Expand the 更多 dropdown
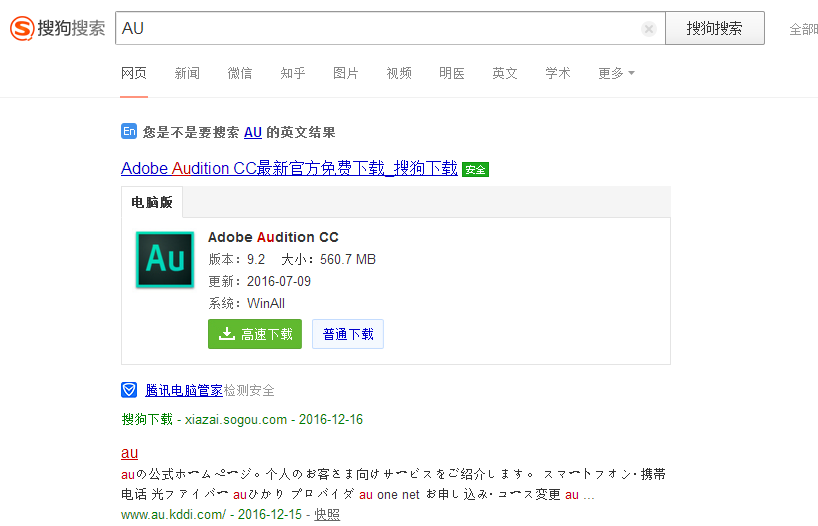The width and height of the screenshot is (818, 526). click(x=616, y=73)
